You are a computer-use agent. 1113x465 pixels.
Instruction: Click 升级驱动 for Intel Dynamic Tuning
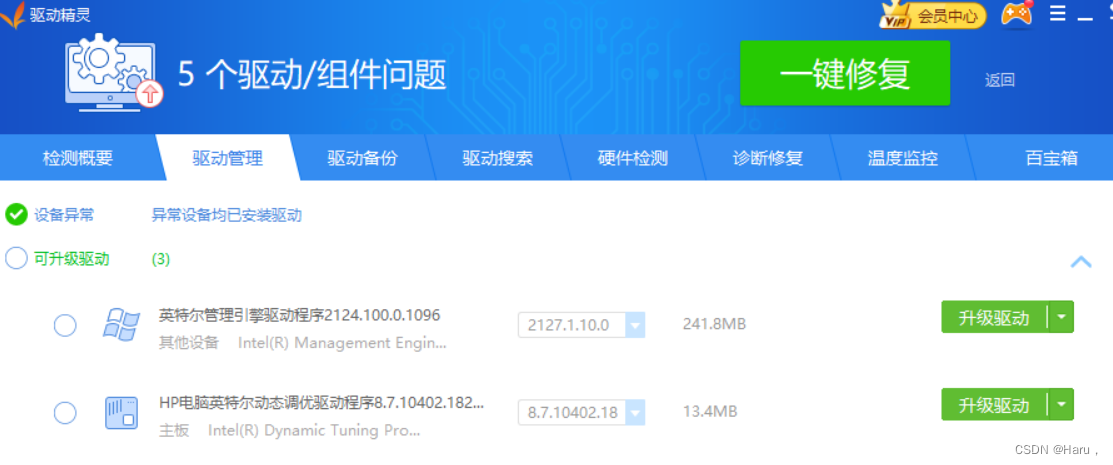click(994, 405)
